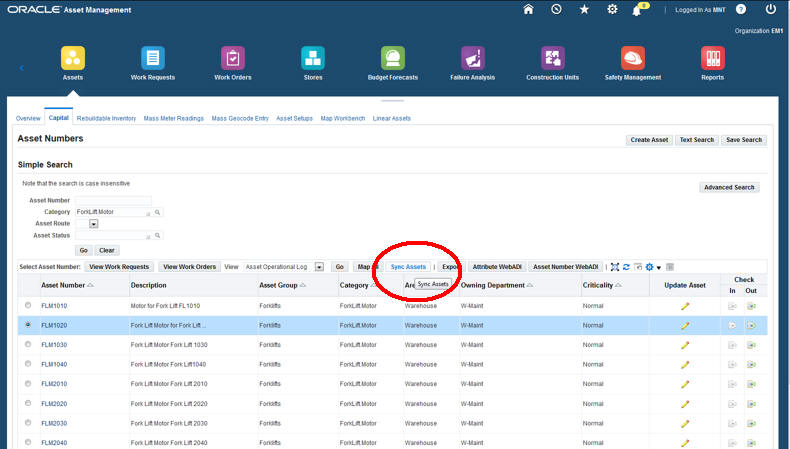Click the pencil Update Asset icon for FLM1010
The image size is (790, 449).
point(685,306)
